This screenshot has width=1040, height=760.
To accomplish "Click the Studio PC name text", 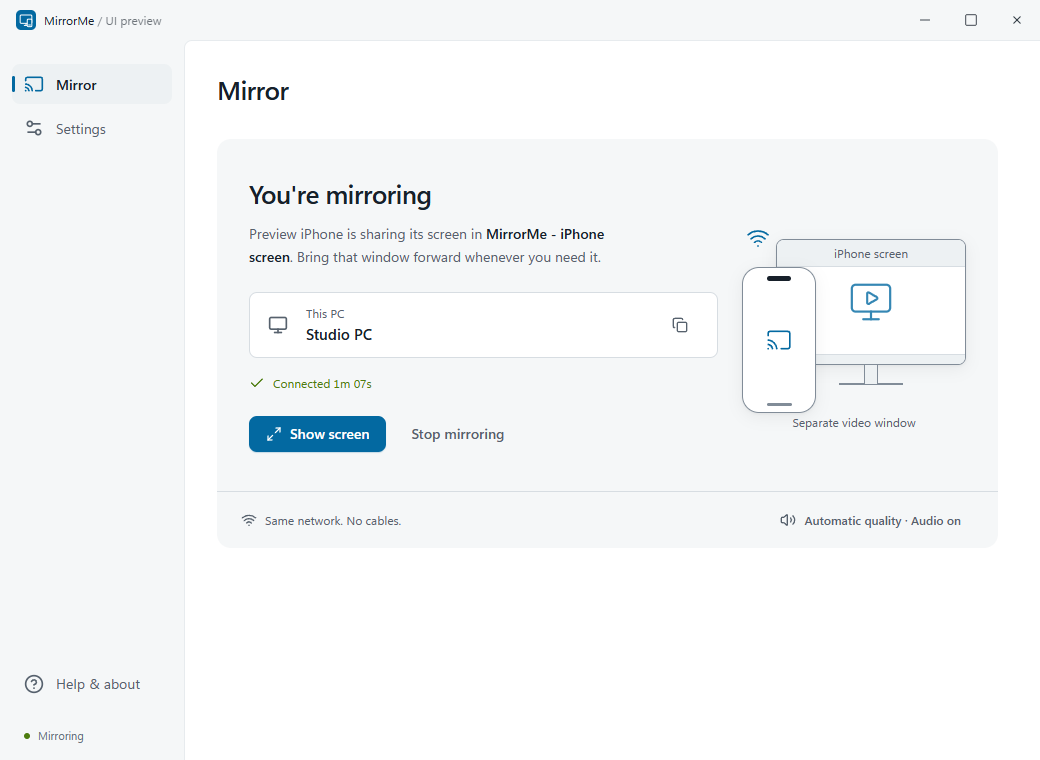I will (x=339, y=335).
